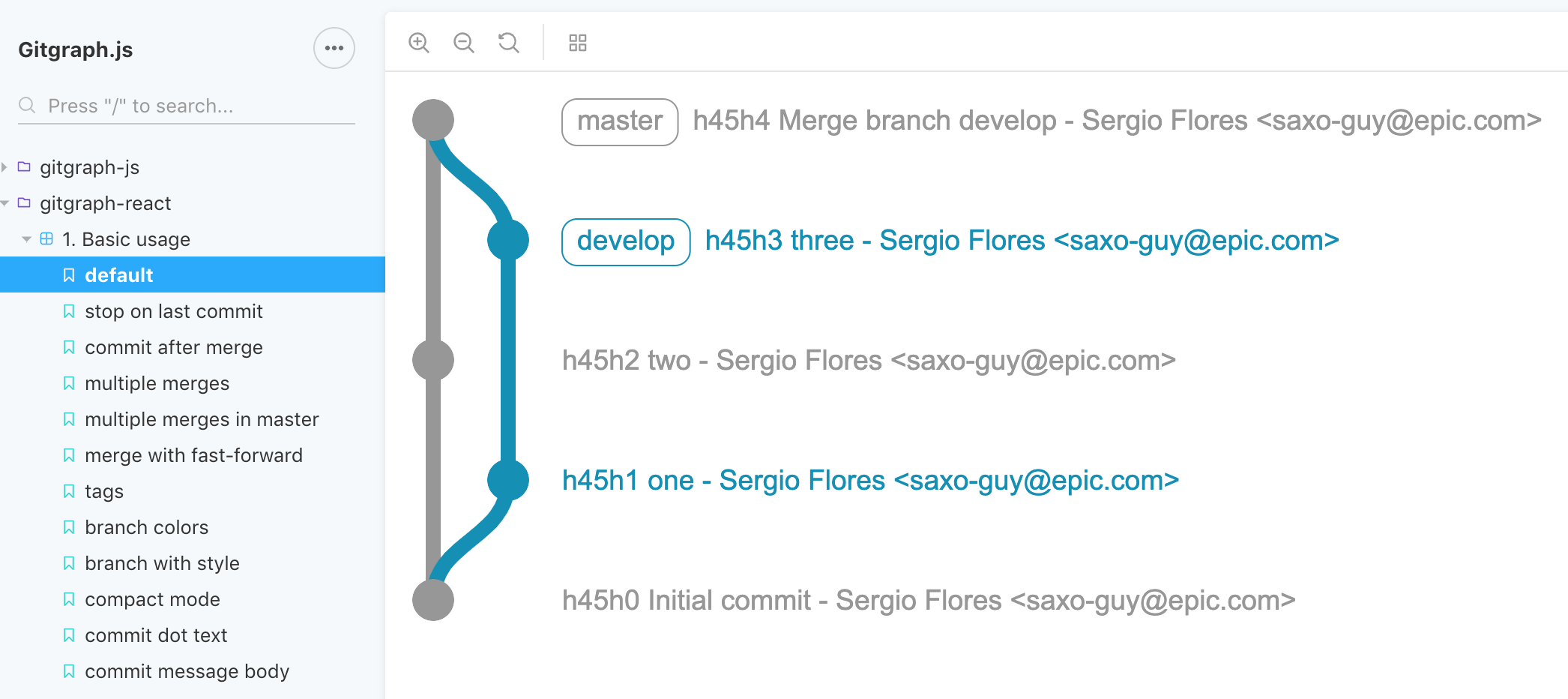Screen dimensions: 1568x699
Task: Reset zoom with the magnifier reset icon
Action: [509, 43]
